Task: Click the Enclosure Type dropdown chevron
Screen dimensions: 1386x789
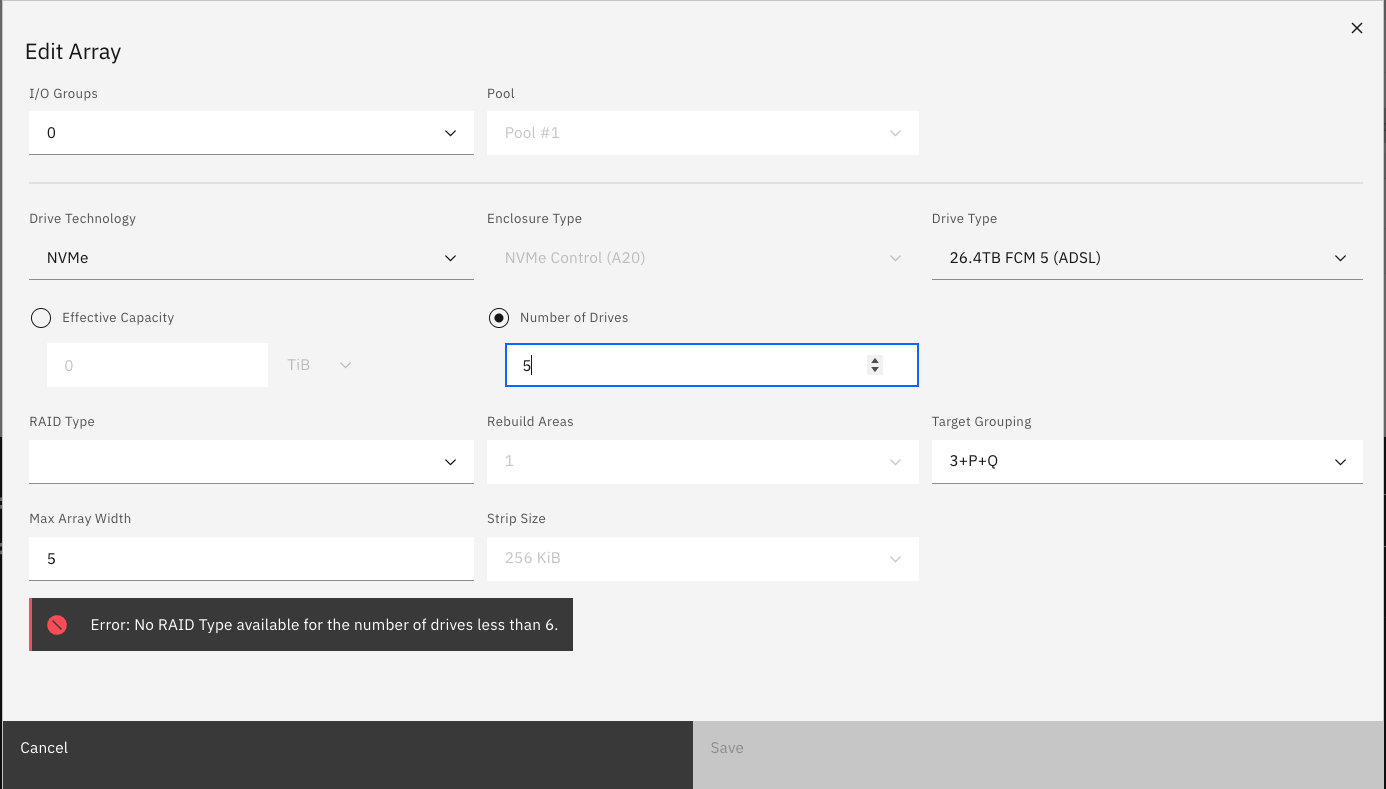Action: [895, 258]
